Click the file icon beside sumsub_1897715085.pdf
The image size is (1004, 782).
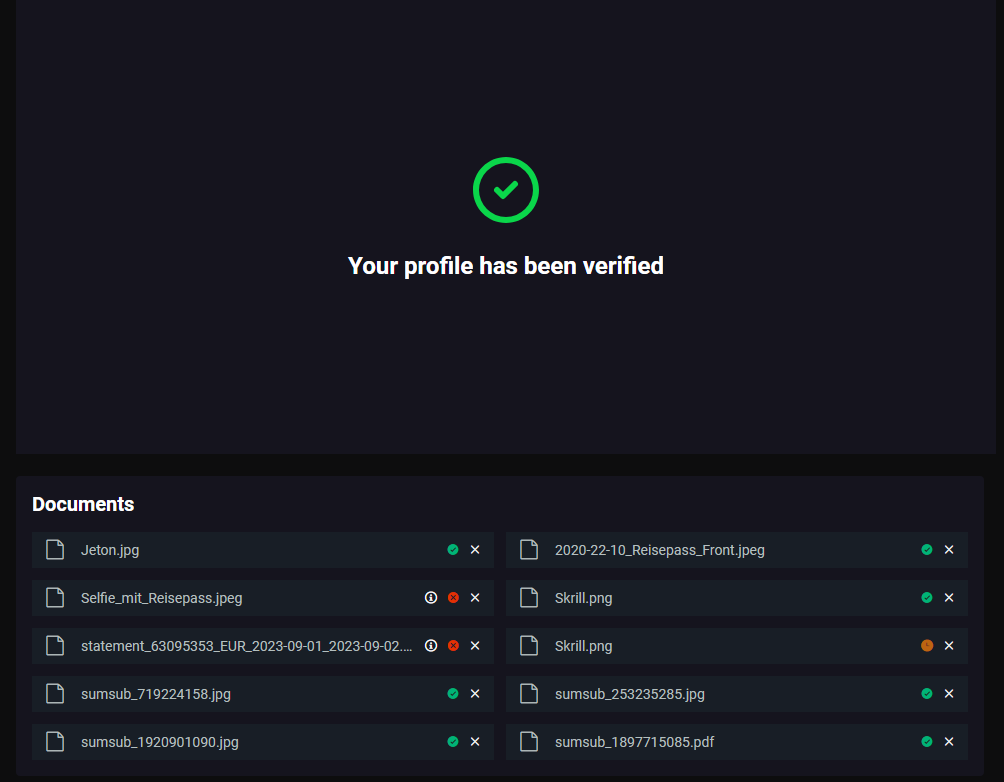530,742
